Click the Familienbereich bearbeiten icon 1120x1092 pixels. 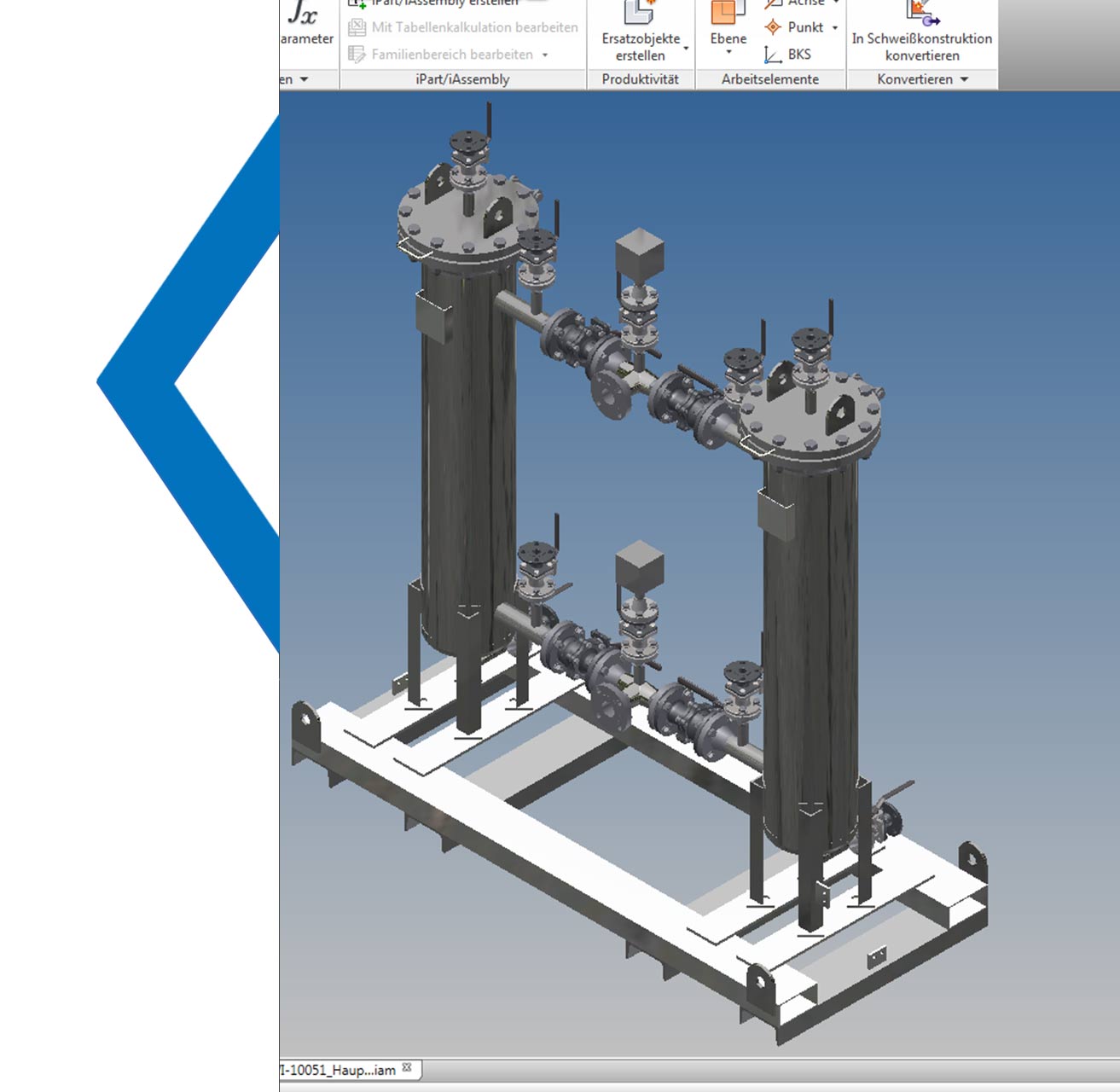point(357,55)
